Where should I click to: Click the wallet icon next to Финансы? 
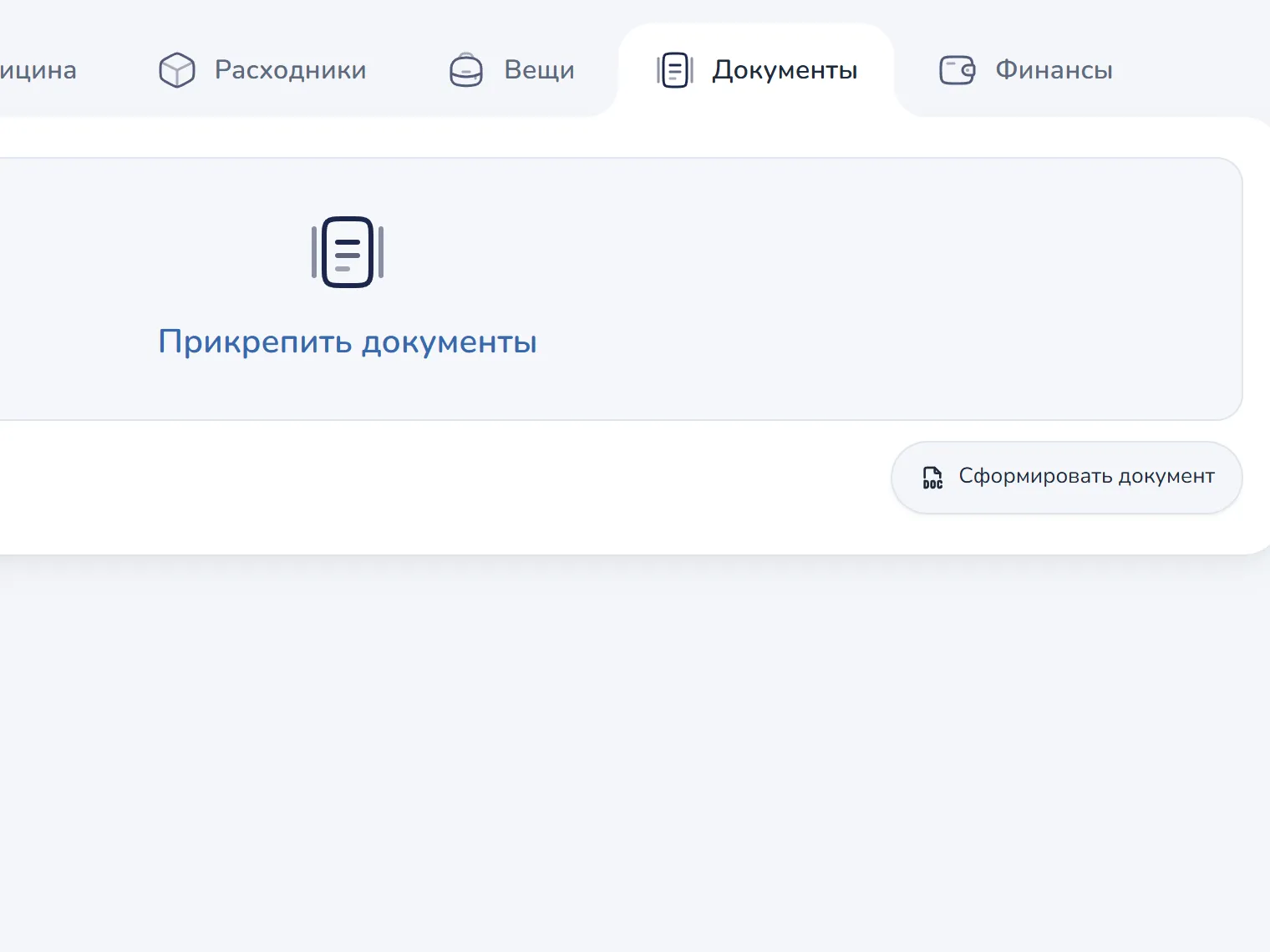[x=958, y=70]
